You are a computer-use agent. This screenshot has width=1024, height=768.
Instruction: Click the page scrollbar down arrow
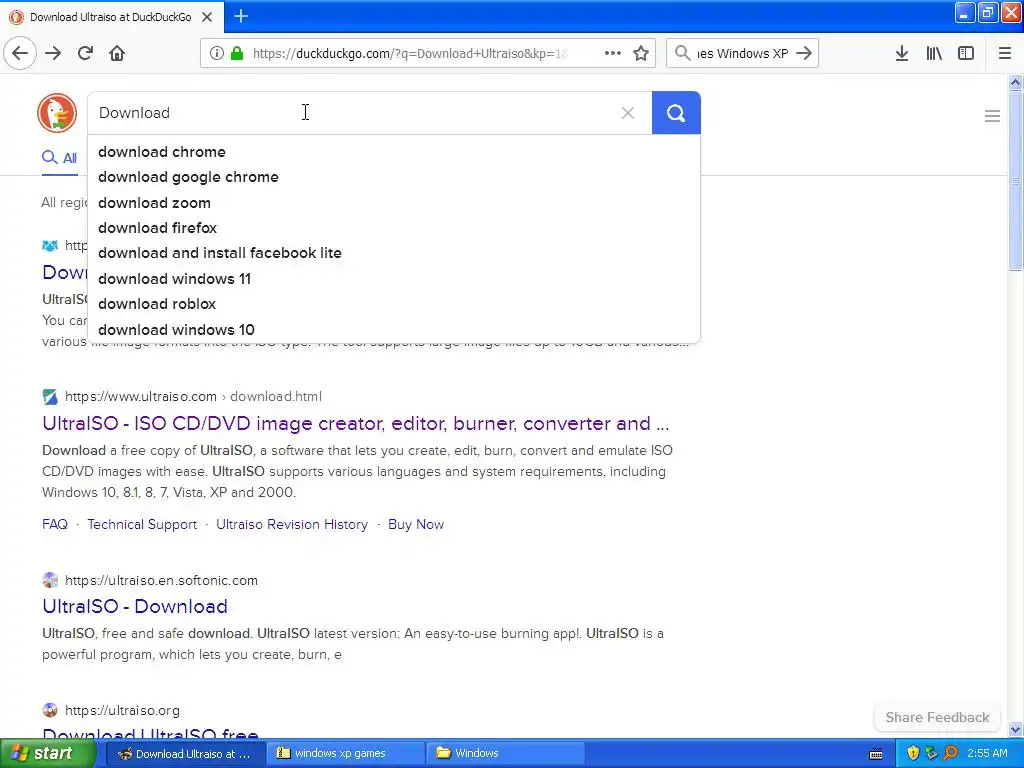point(1015,729)
